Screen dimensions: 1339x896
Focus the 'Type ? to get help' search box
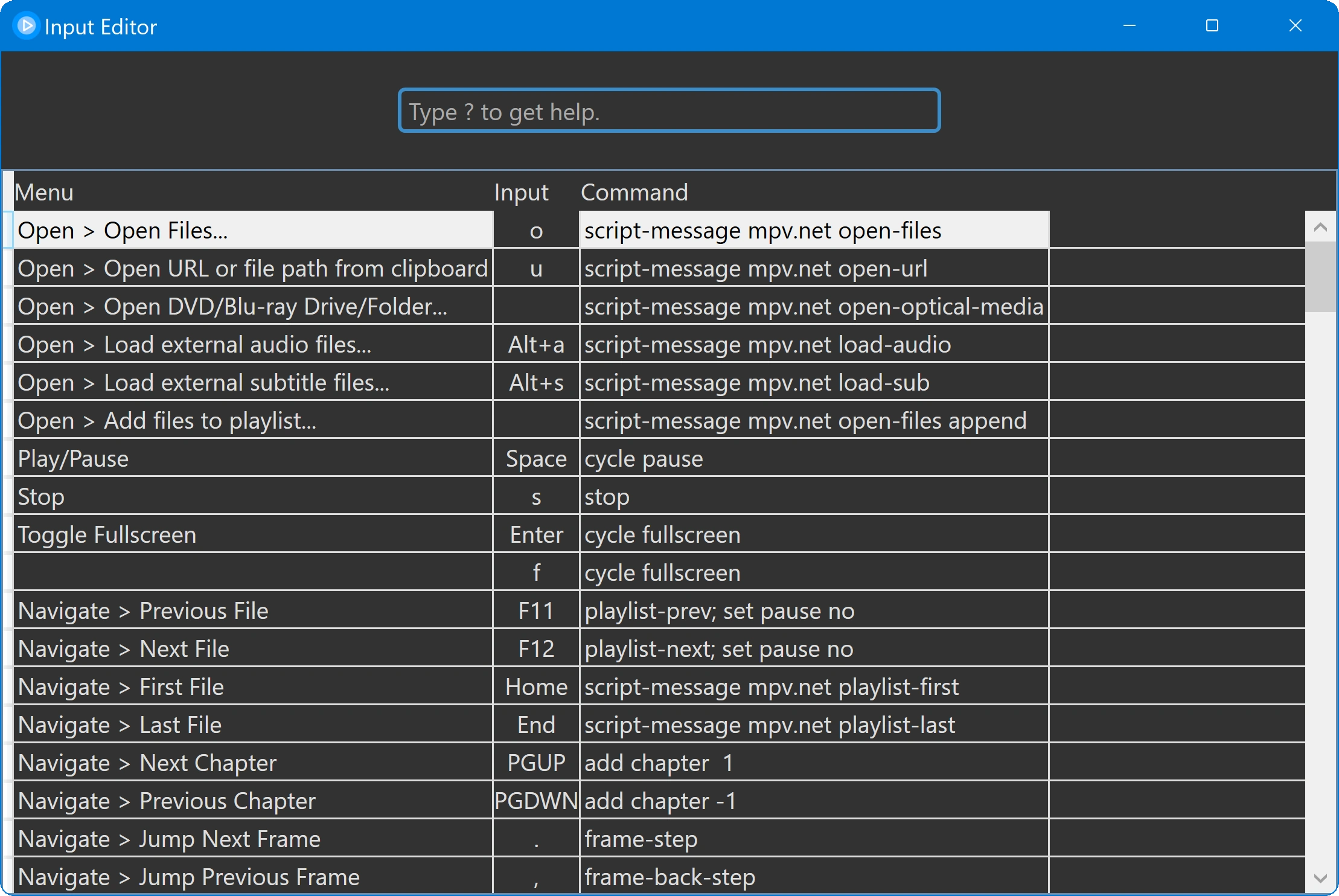(669, 111)
